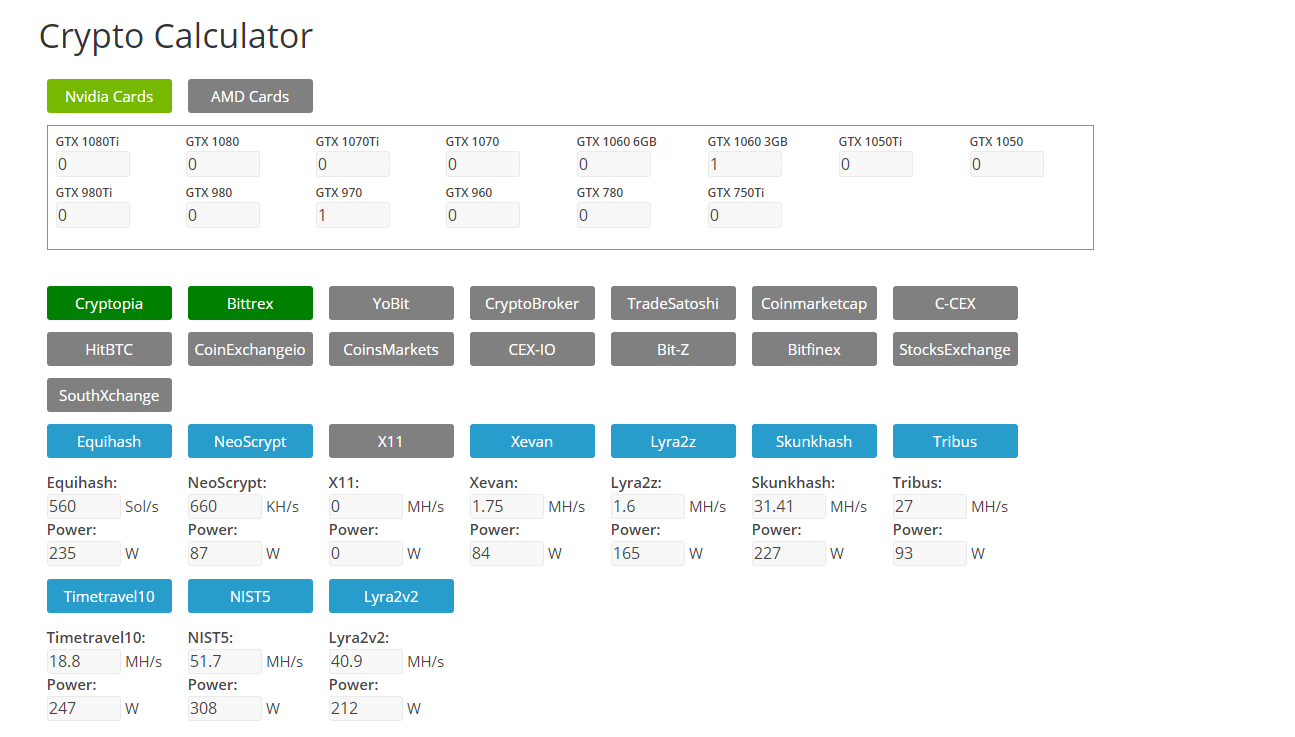The width and height of the screenshot is (1295, 737).
Task: Toggle the Bit-Z exchange
Action: coord(673,349)
